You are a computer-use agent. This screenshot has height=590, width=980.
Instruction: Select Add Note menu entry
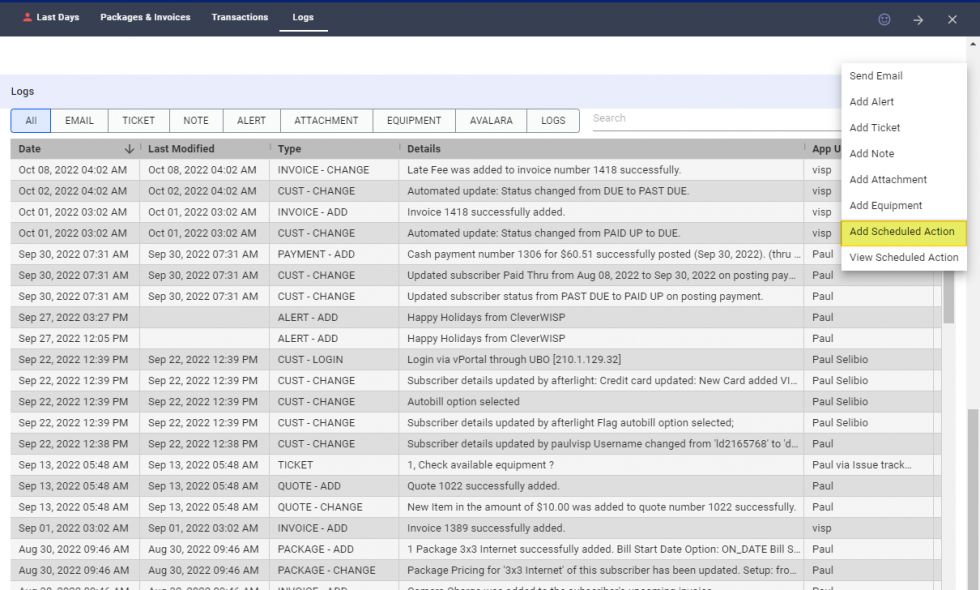(x=872, y=153)
